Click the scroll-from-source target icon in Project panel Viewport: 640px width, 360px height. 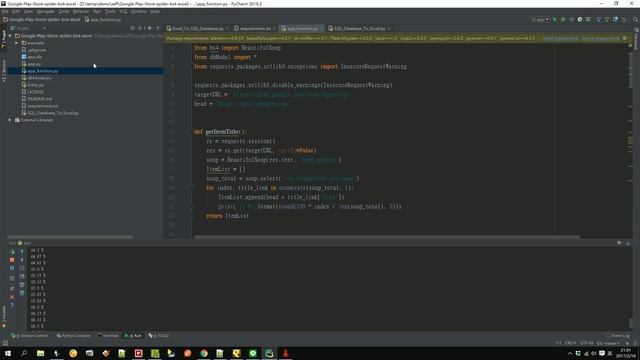132,28
